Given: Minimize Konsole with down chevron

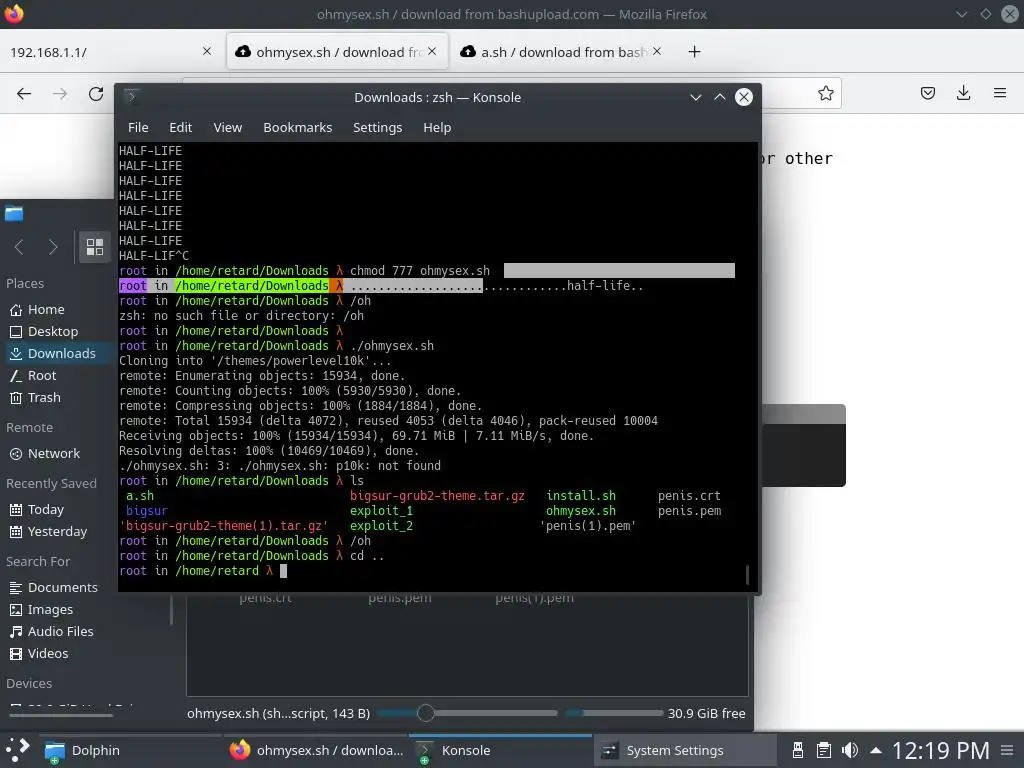Looking at the screenshot, I should point(696,97).
